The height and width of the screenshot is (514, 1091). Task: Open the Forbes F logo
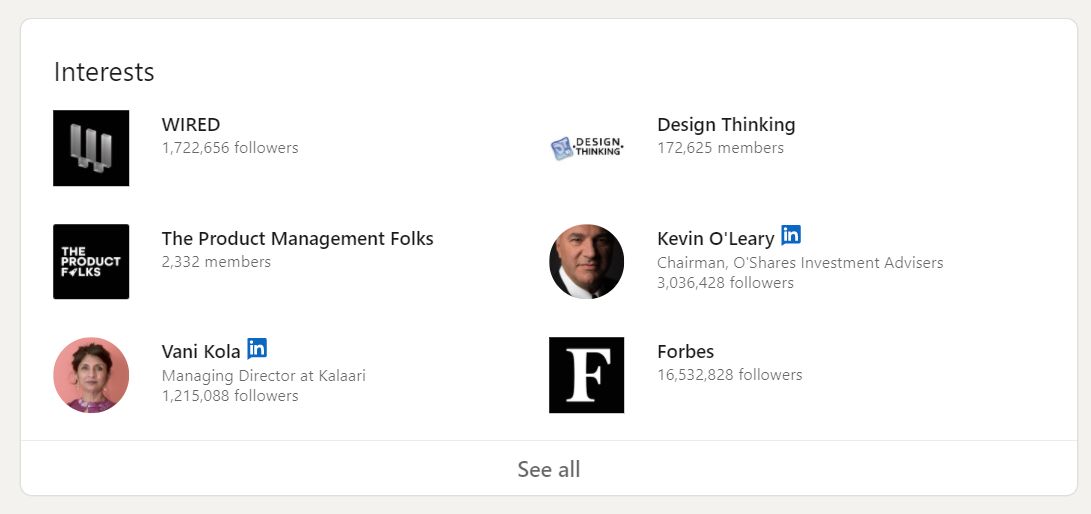[587, 375]
